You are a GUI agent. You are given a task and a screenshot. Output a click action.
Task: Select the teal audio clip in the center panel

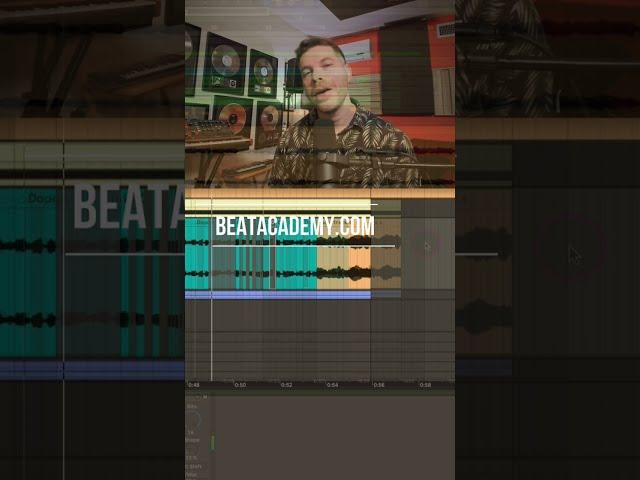250,265
